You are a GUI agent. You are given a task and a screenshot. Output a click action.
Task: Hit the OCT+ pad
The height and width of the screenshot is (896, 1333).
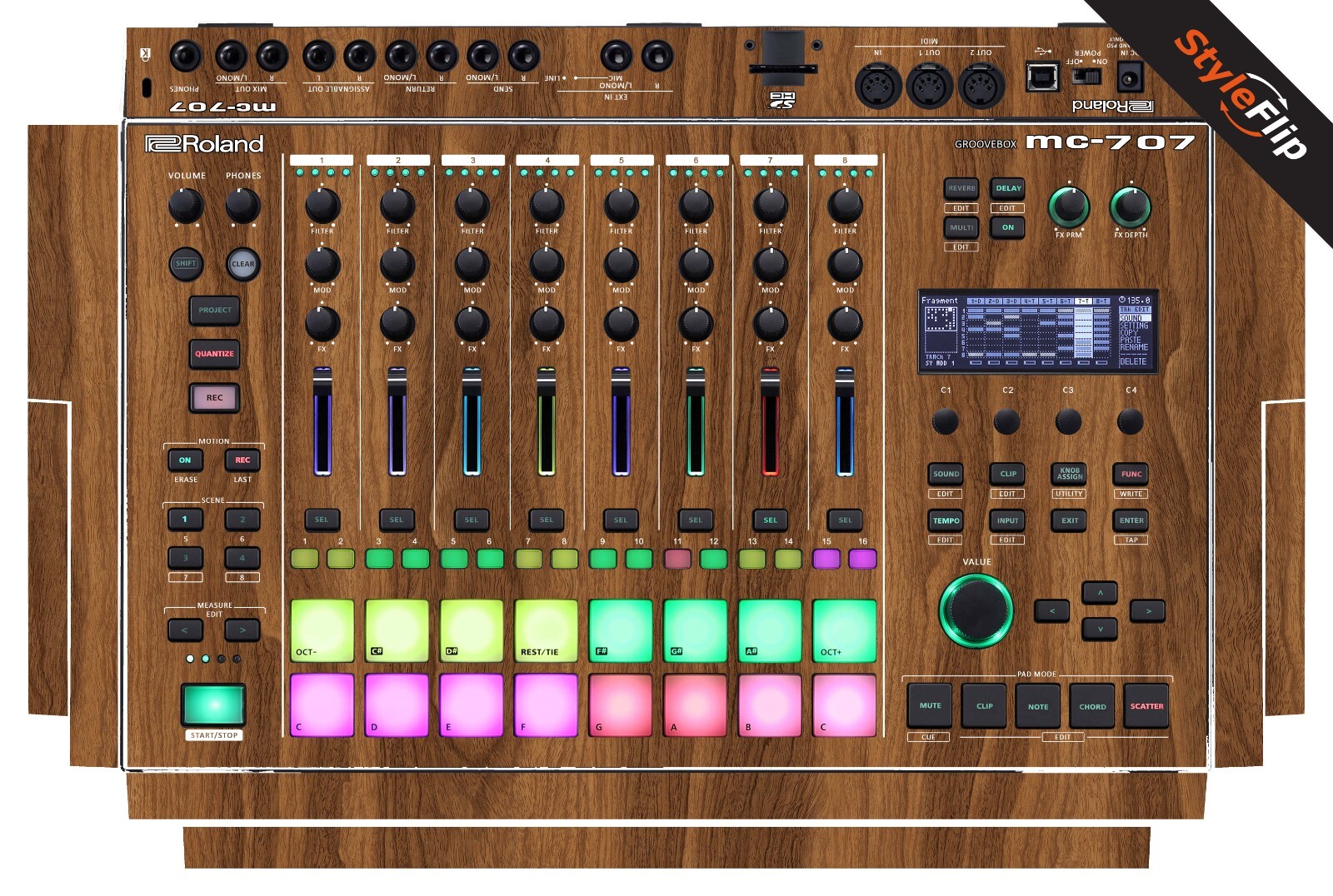pos(845,630)
